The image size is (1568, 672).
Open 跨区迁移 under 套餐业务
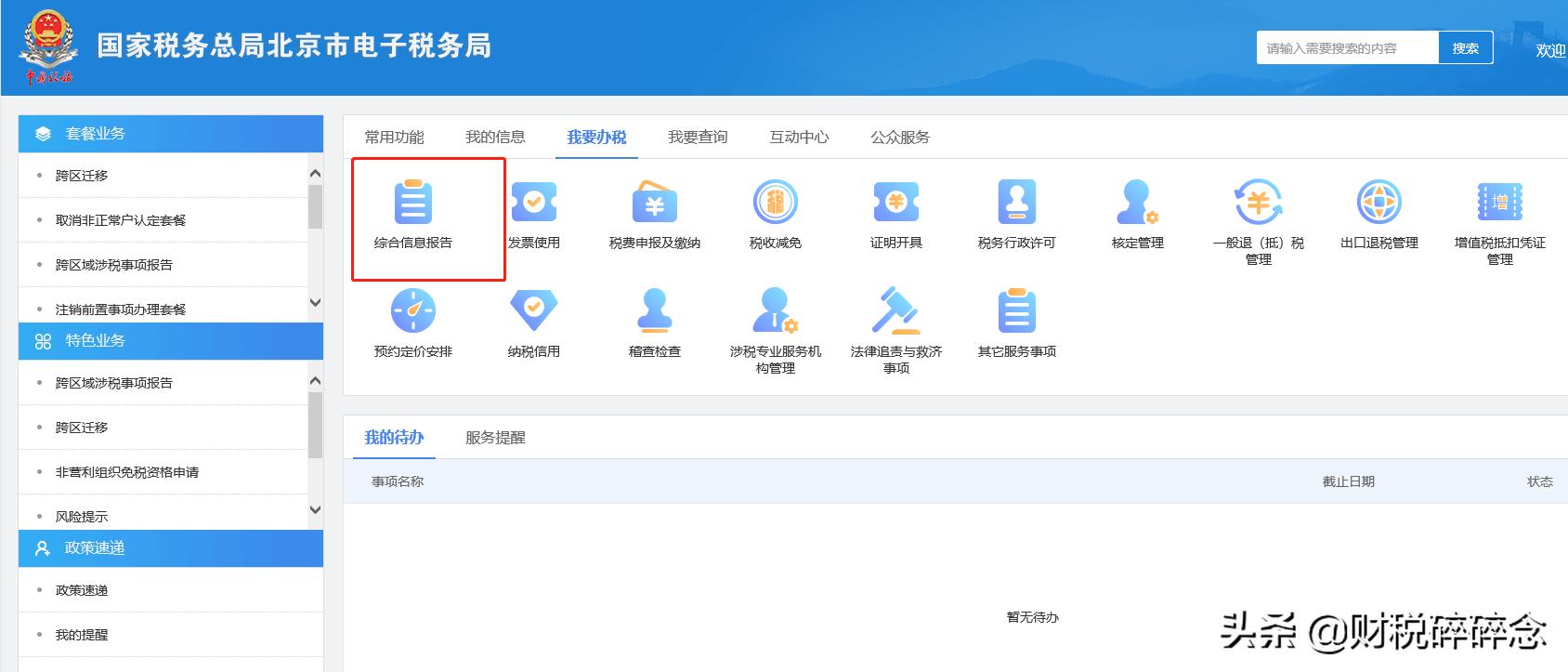[x=82, y=176]
